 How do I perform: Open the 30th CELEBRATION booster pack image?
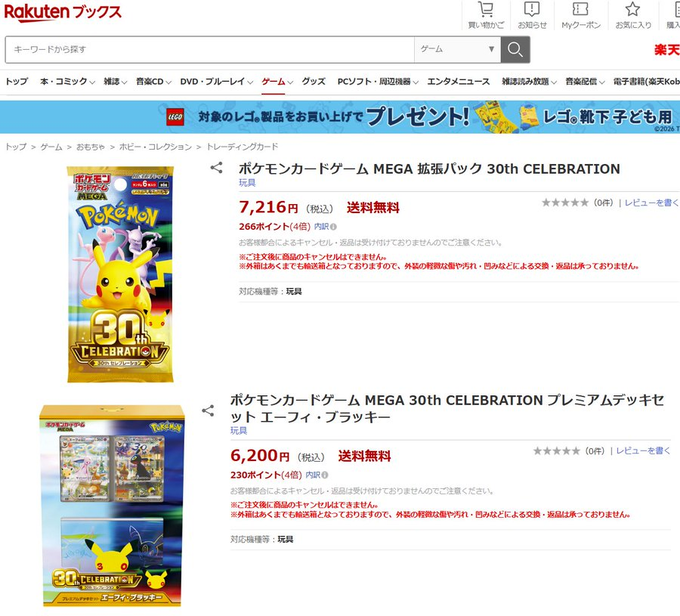(120, 274)
